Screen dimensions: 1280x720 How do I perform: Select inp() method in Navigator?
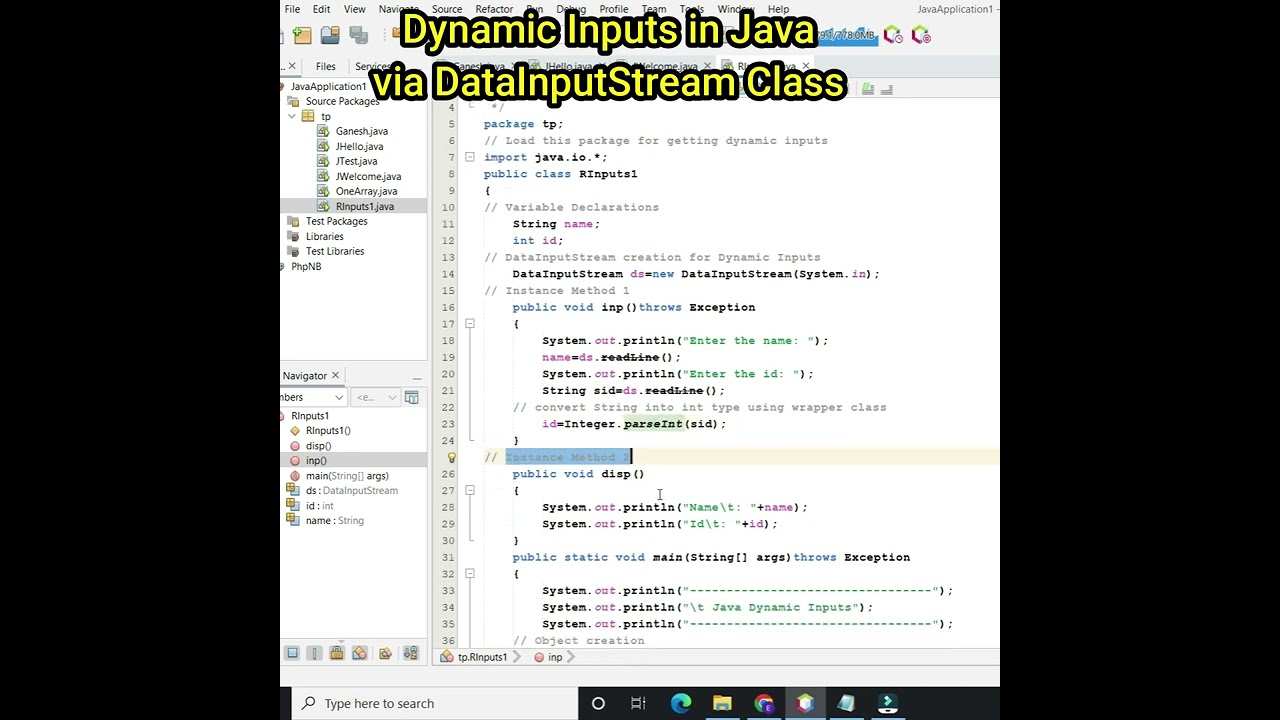tap(316, 461)
